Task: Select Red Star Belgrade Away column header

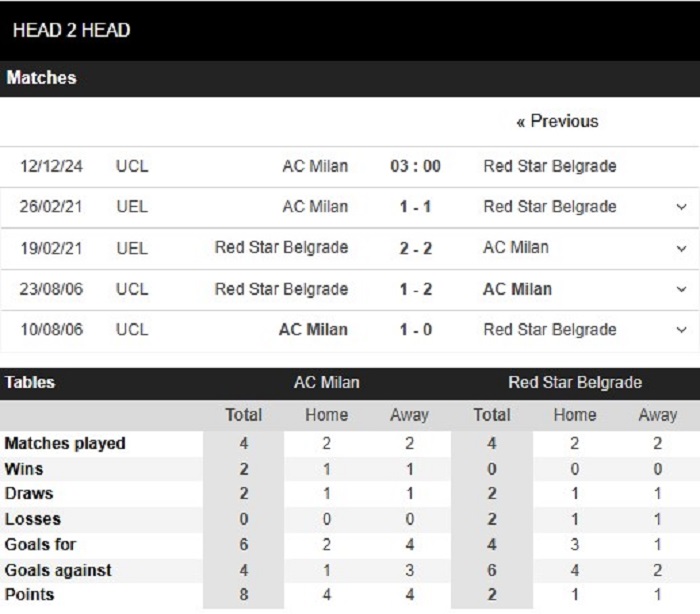Action: point(658,415)
